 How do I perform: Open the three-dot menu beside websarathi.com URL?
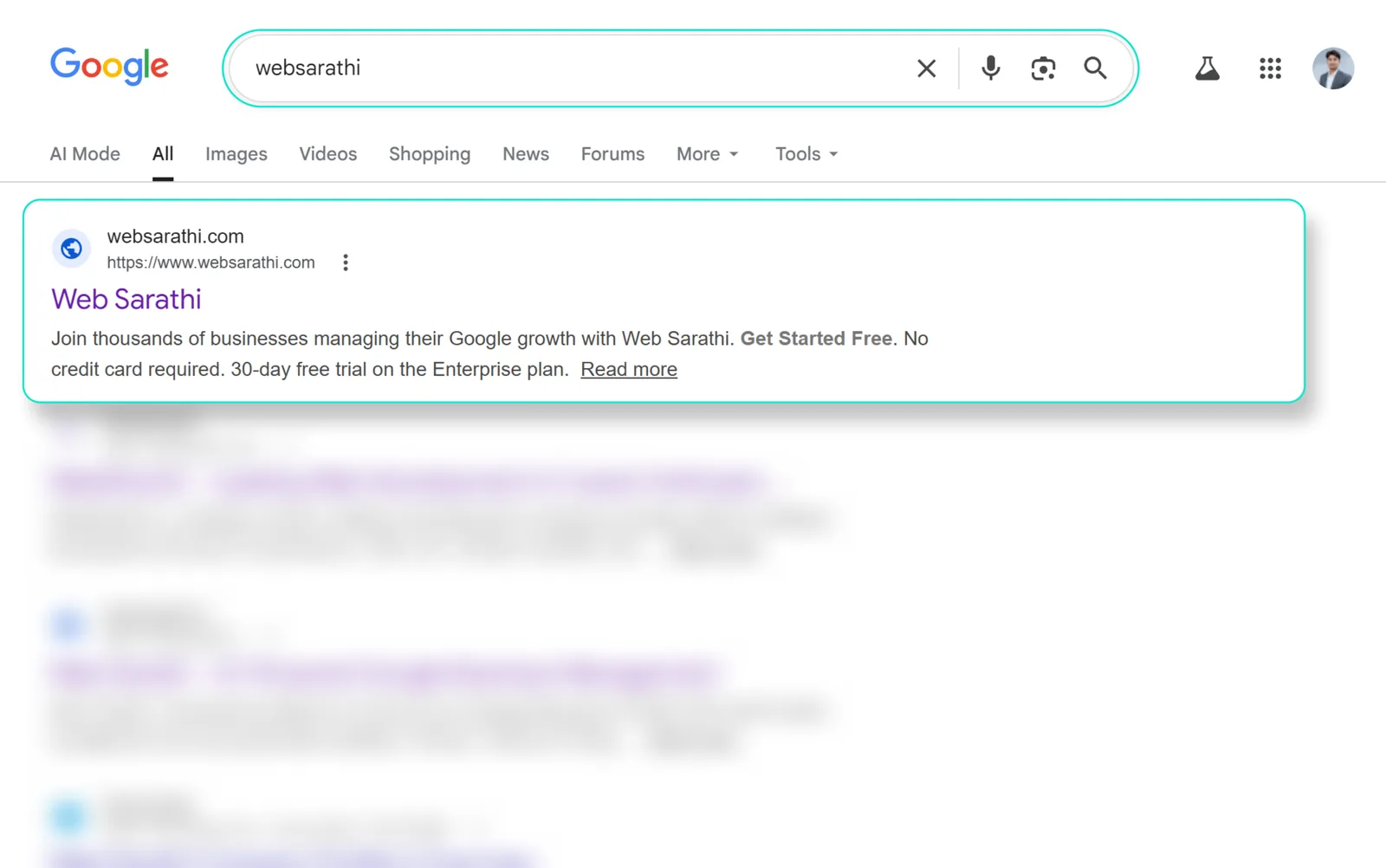coord(345,262)
